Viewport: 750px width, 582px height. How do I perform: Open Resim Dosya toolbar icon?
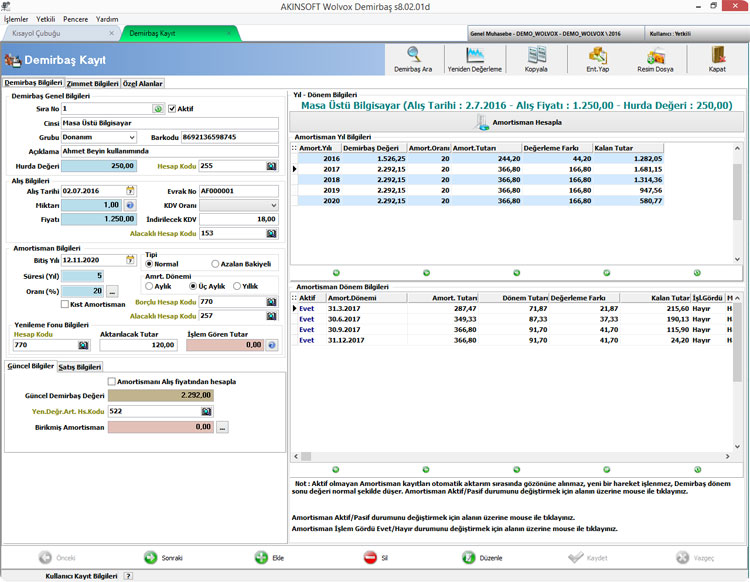(x=655, y=59)
